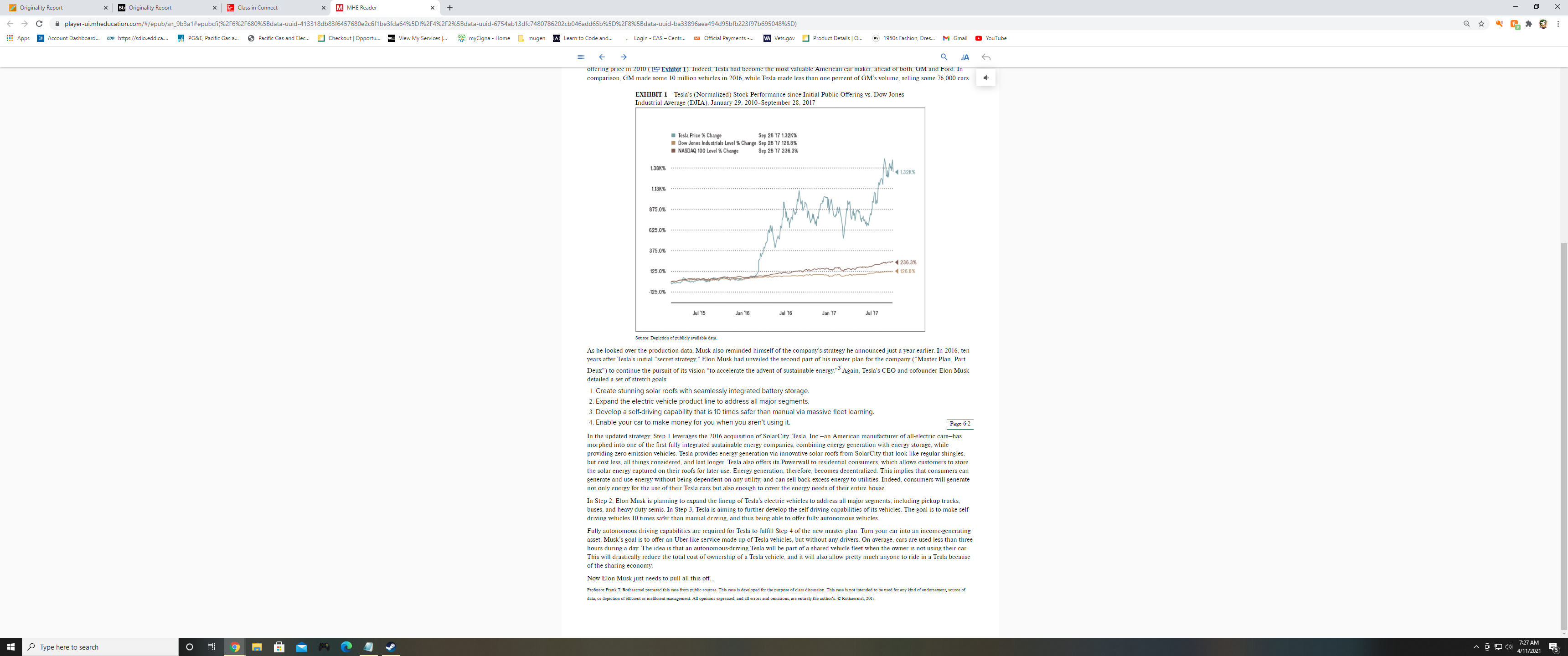Click the read-aloud speaker button
The image size is (1568, 656).
click(986, 77)
